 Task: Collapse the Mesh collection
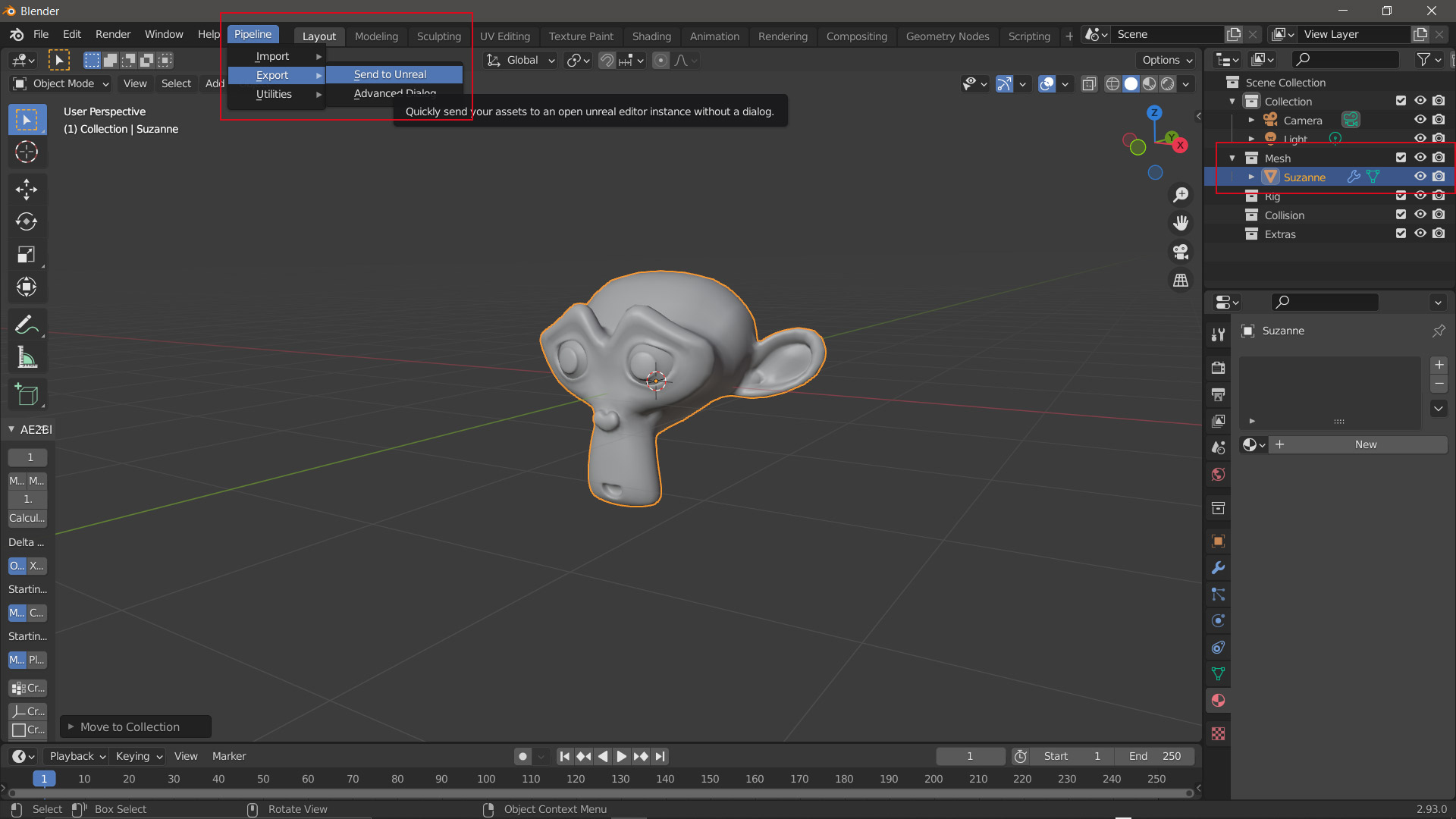tap(1232, 158)
